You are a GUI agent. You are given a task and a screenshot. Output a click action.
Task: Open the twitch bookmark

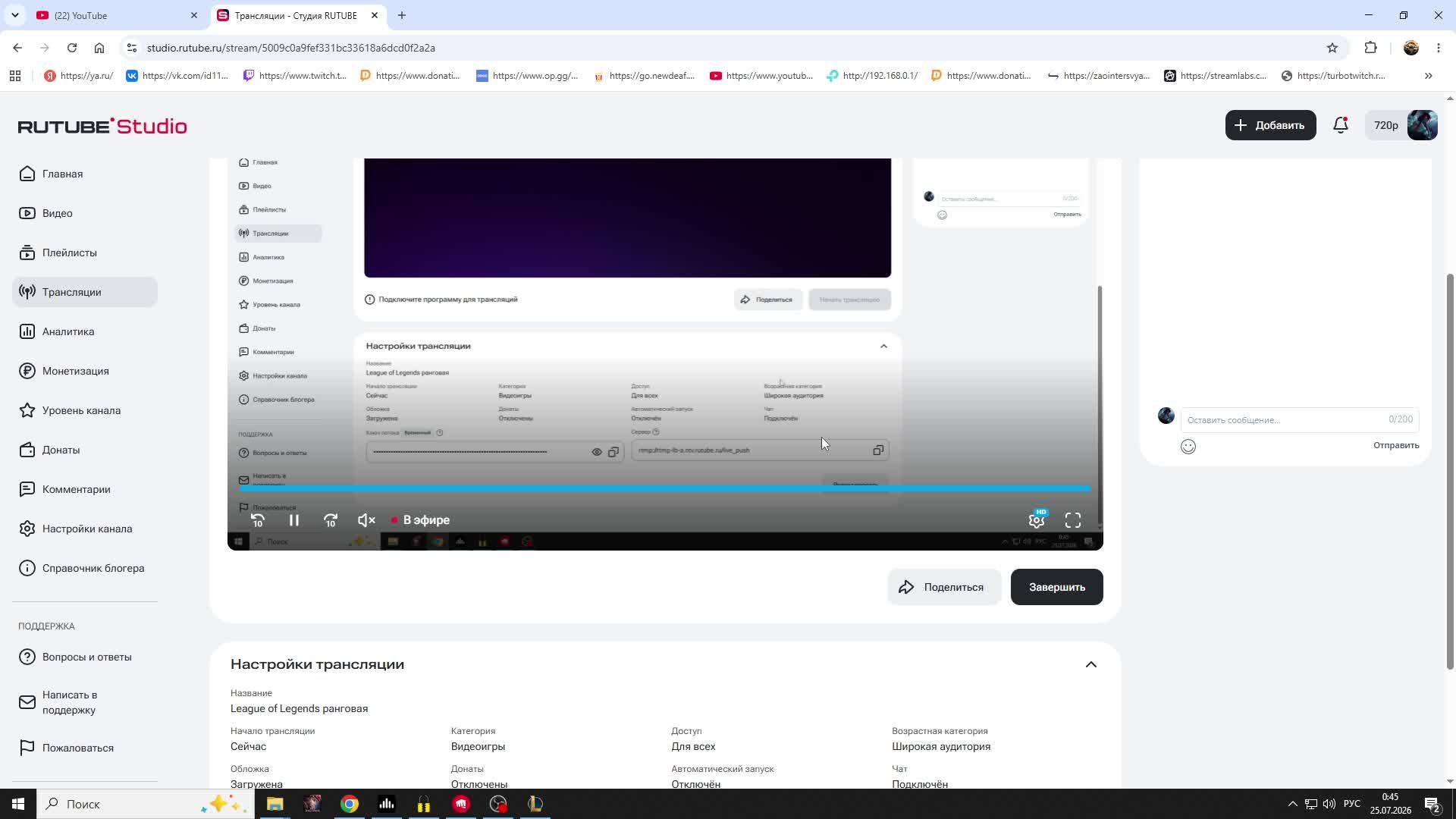pos(294,76)
